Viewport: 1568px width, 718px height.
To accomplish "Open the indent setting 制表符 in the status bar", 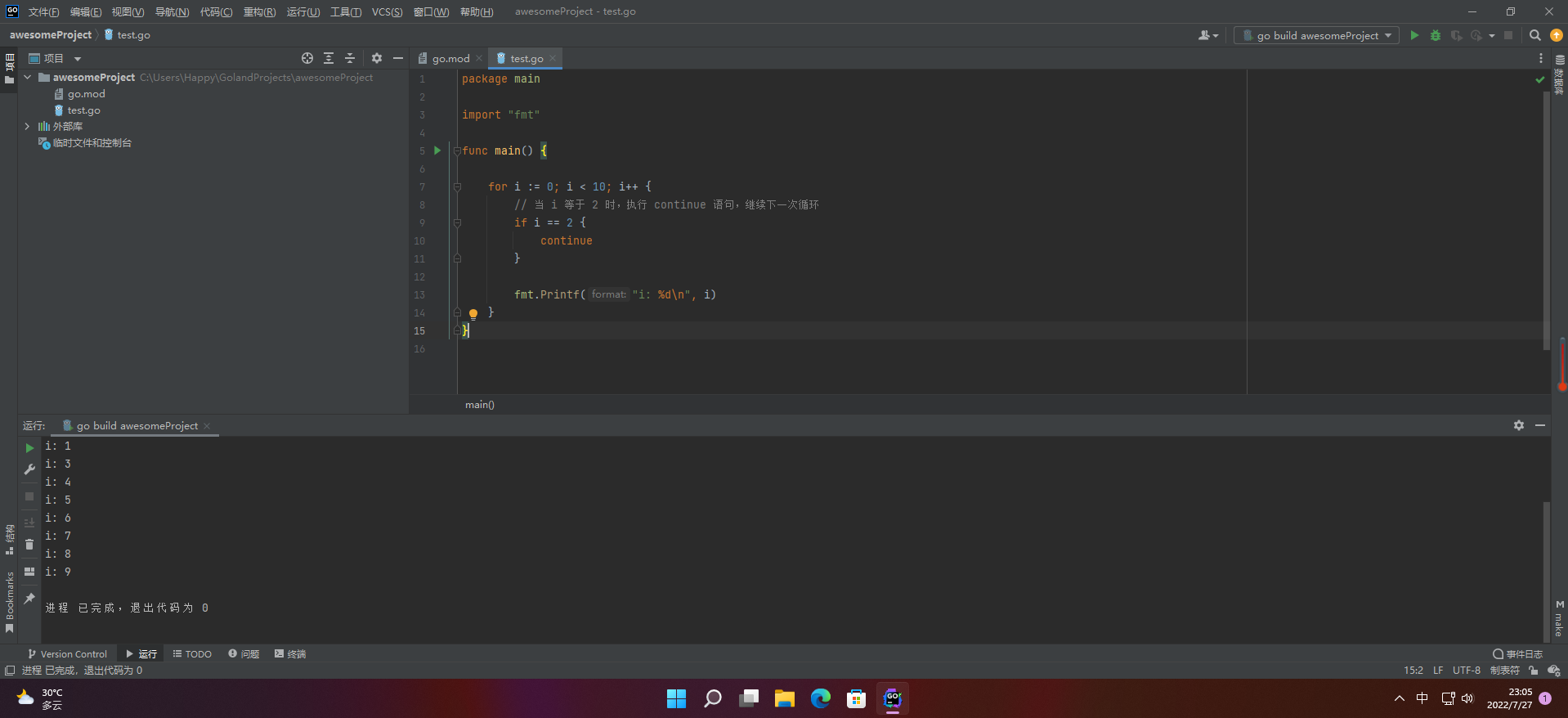I will coord(1505,671).
